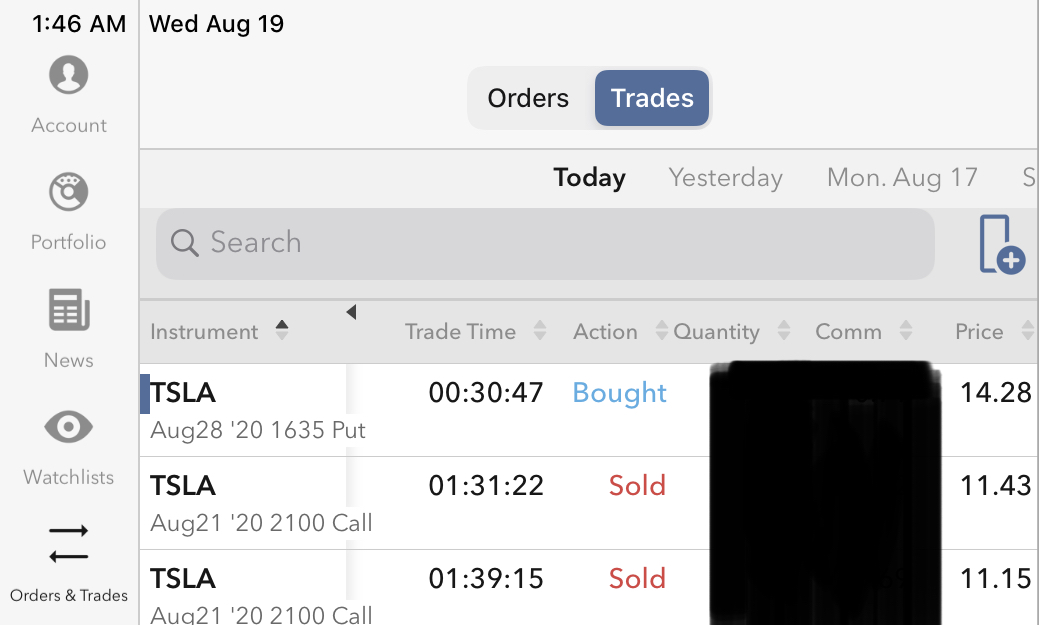1039x625 pixels.
Task: Select the Today trades tab
Action: (589, 178)
